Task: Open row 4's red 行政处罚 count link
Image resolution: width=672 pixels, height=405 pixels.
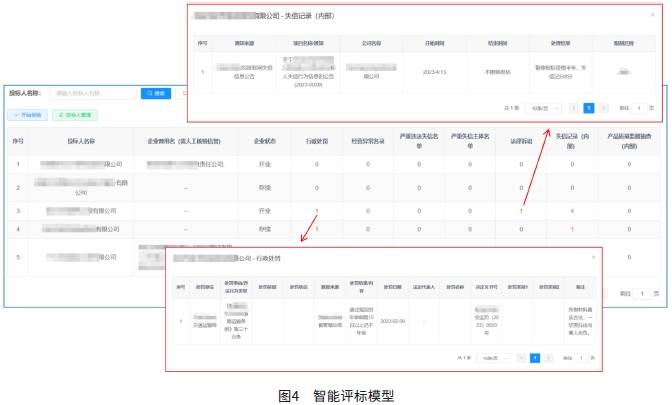Action: [317, 229]
